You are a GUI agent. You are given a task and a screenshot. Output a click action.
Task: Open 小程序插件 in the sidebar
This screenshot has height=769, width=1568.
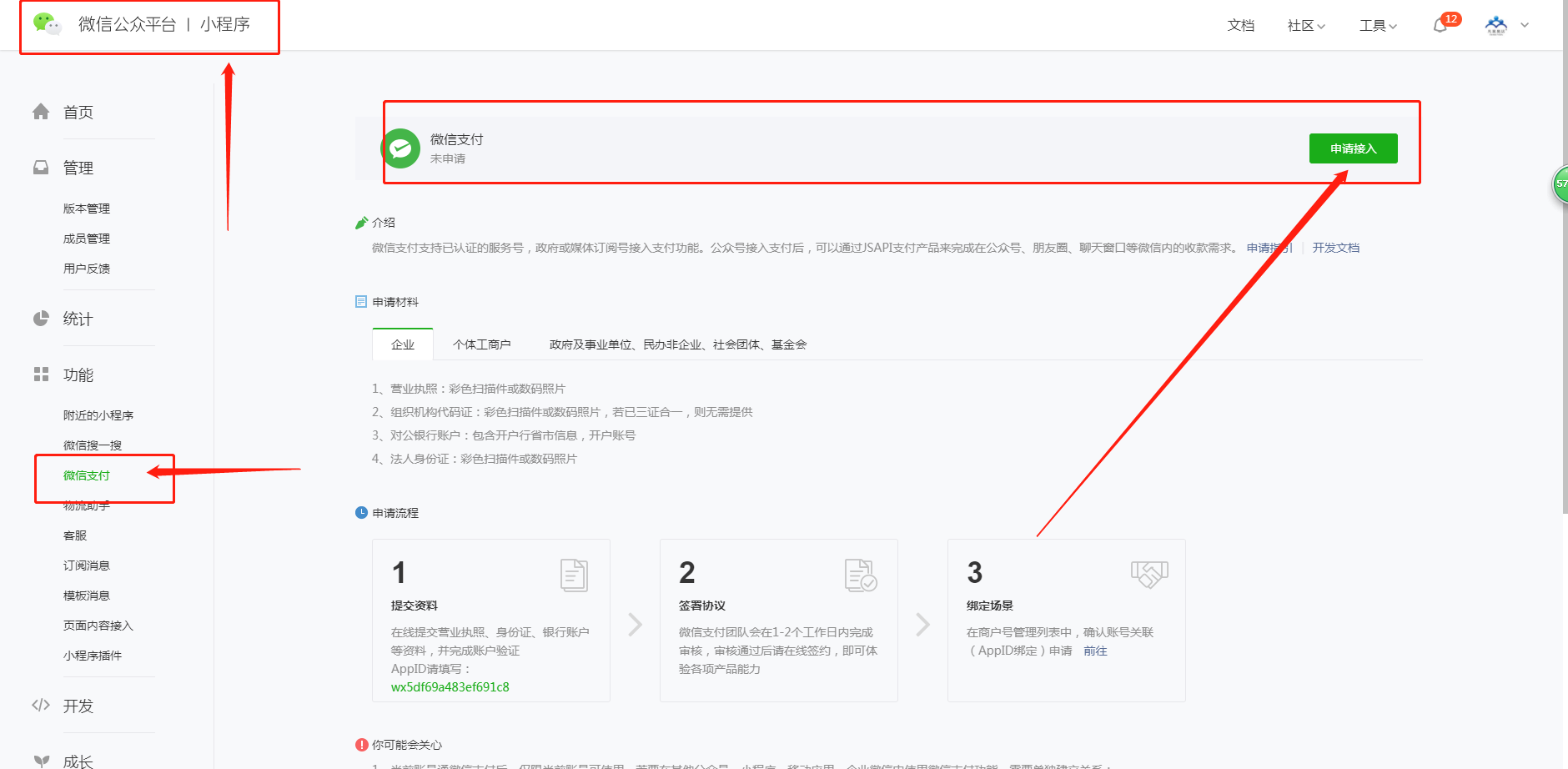[x=93, y=656]
